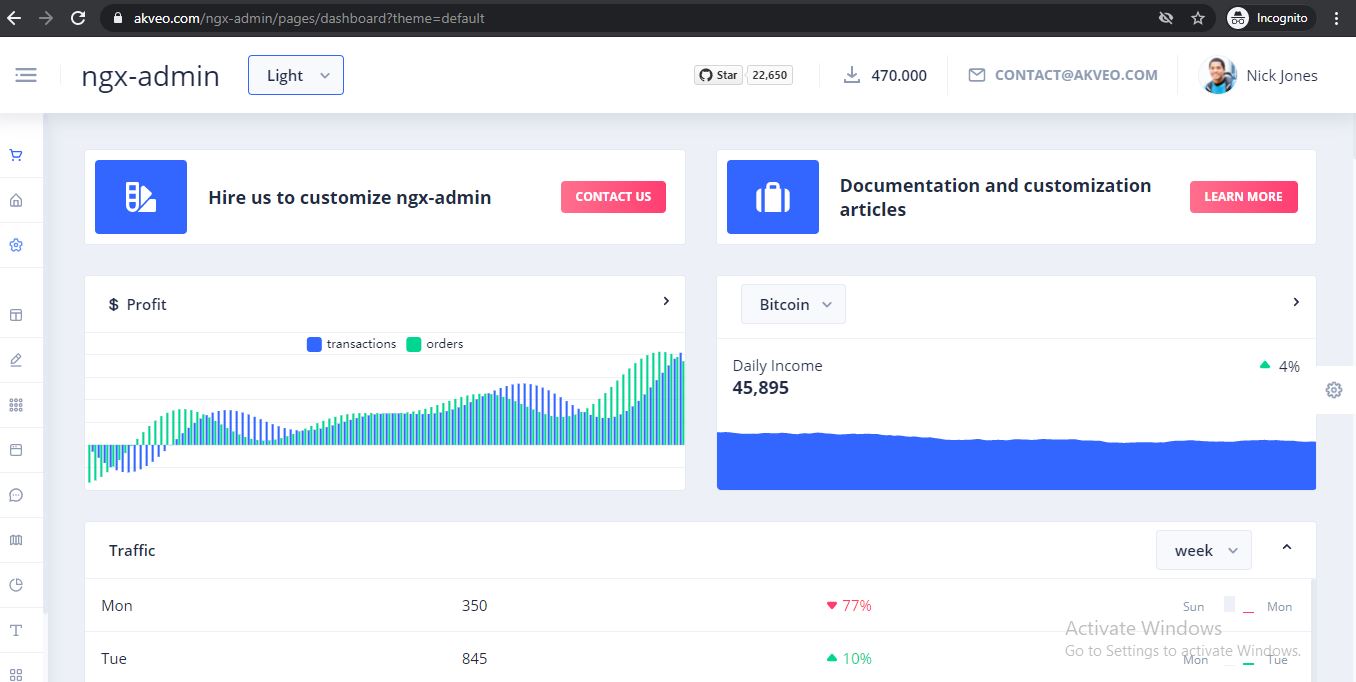The width and height of the screenshot is (1356, 682).
Task: Click the layout sidebar icon
Action: tap(16, 315)
